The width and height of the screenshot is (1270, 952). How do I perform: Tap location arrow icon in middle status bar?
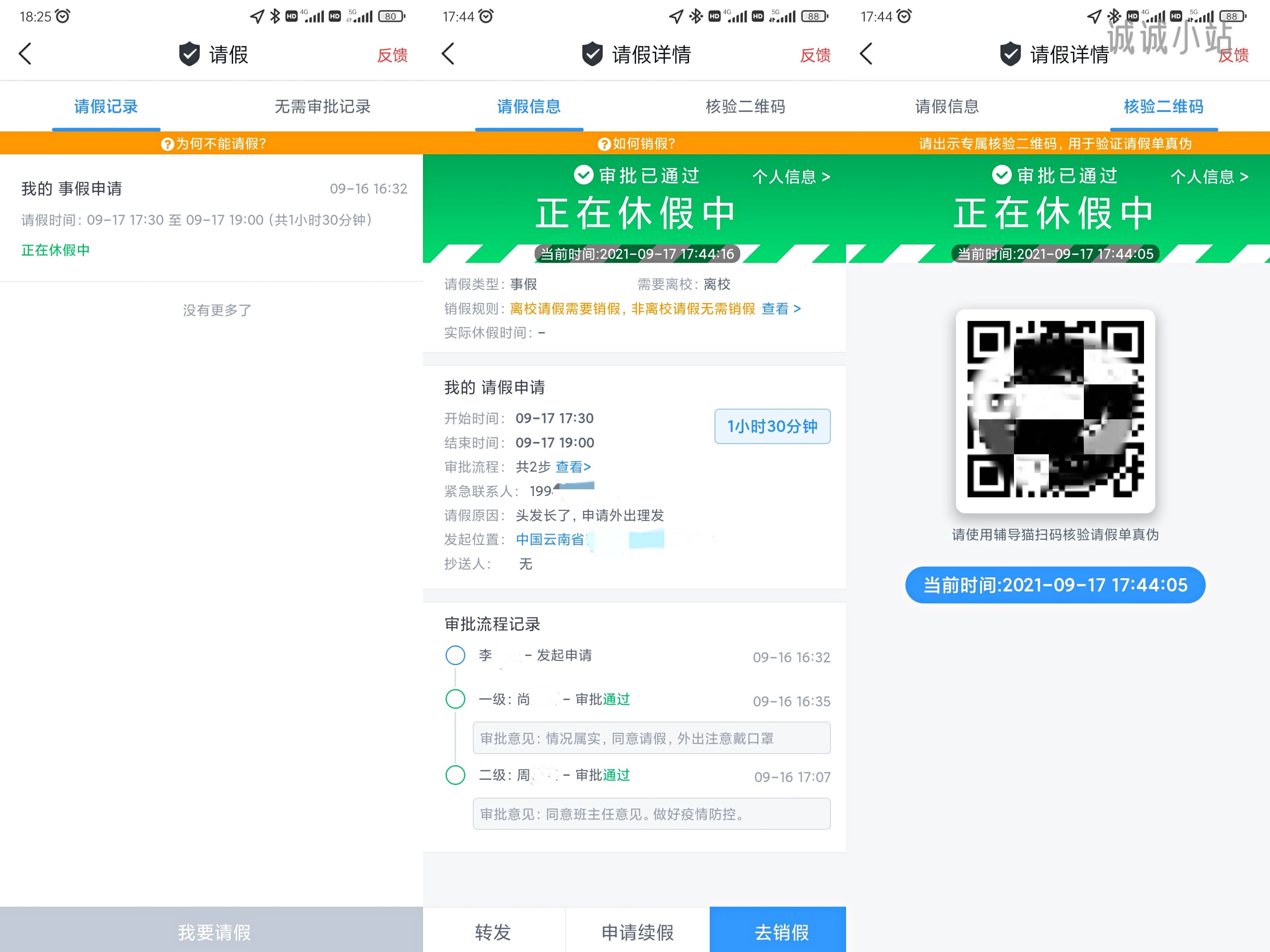coord(676,16)
